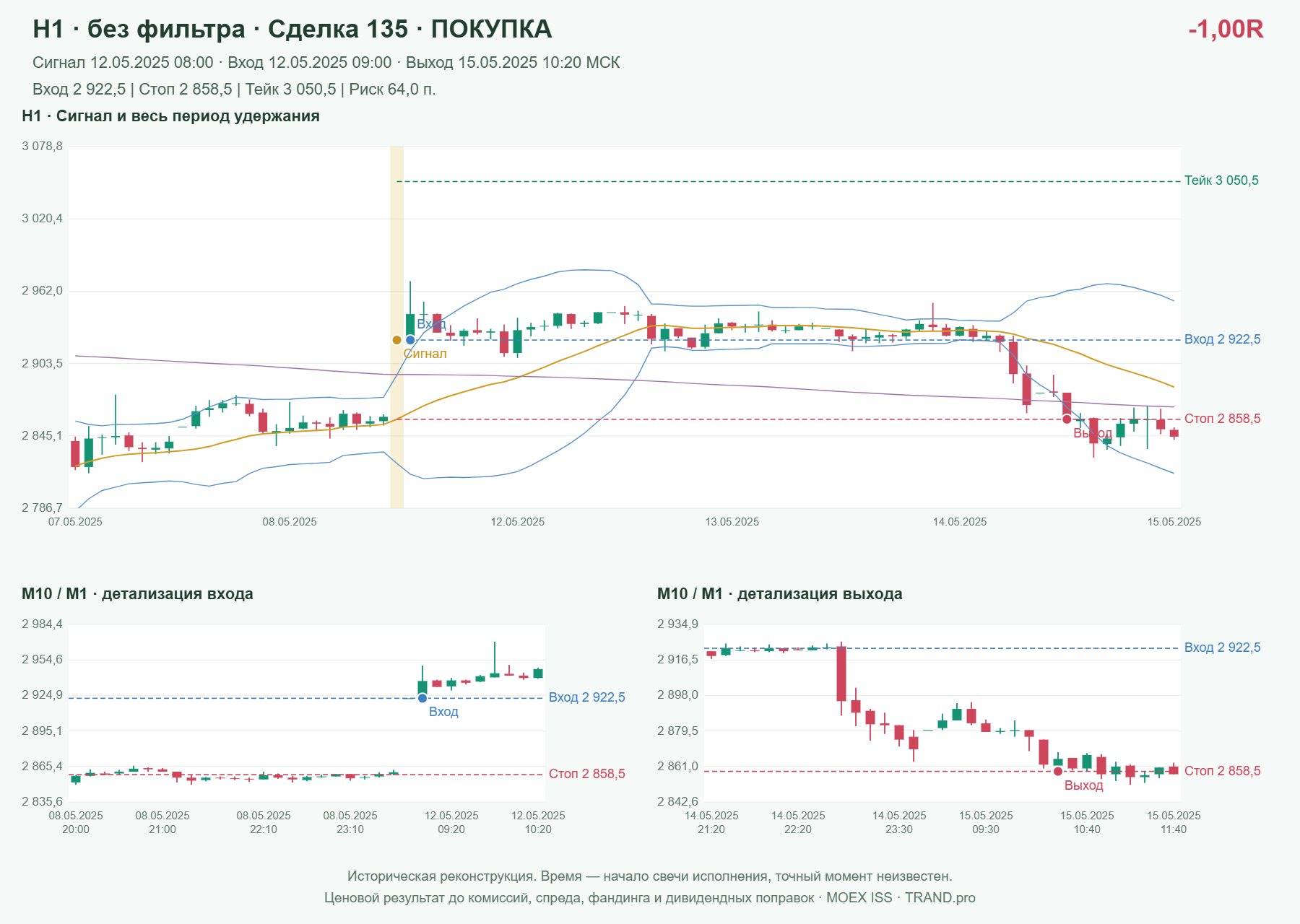Click the 'Историческая реконструкция' footer note
The image size is (1300, 924).
tap(650, 876)
